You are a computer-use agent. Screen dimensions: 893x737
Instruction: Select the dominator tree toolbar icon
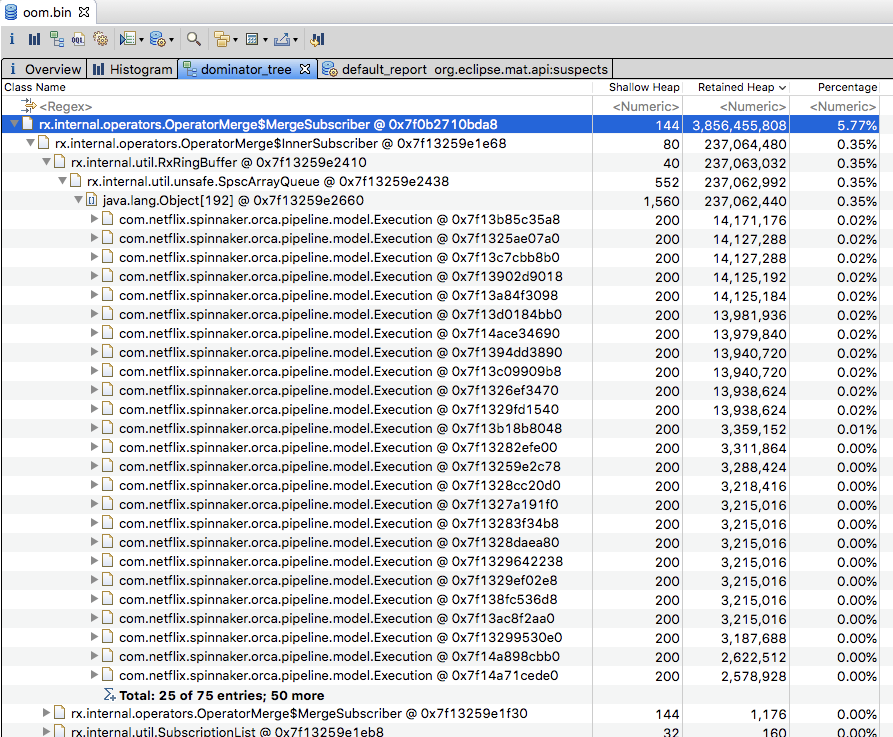pyautogui.click(x=57, y=39)
